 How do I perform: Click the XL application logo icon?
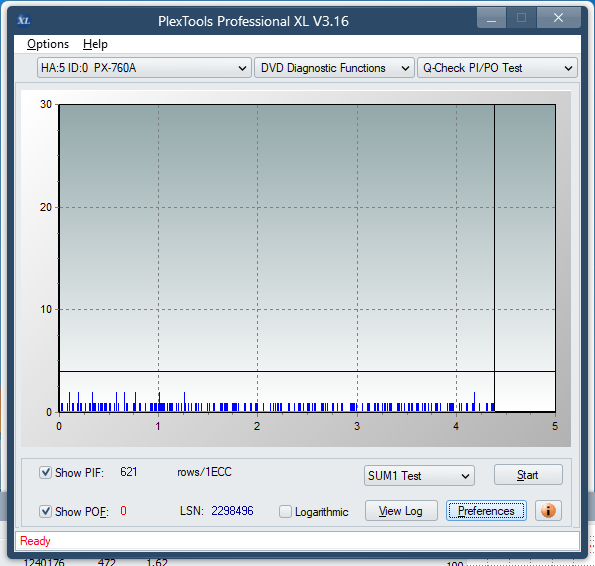tap(24, 20)
